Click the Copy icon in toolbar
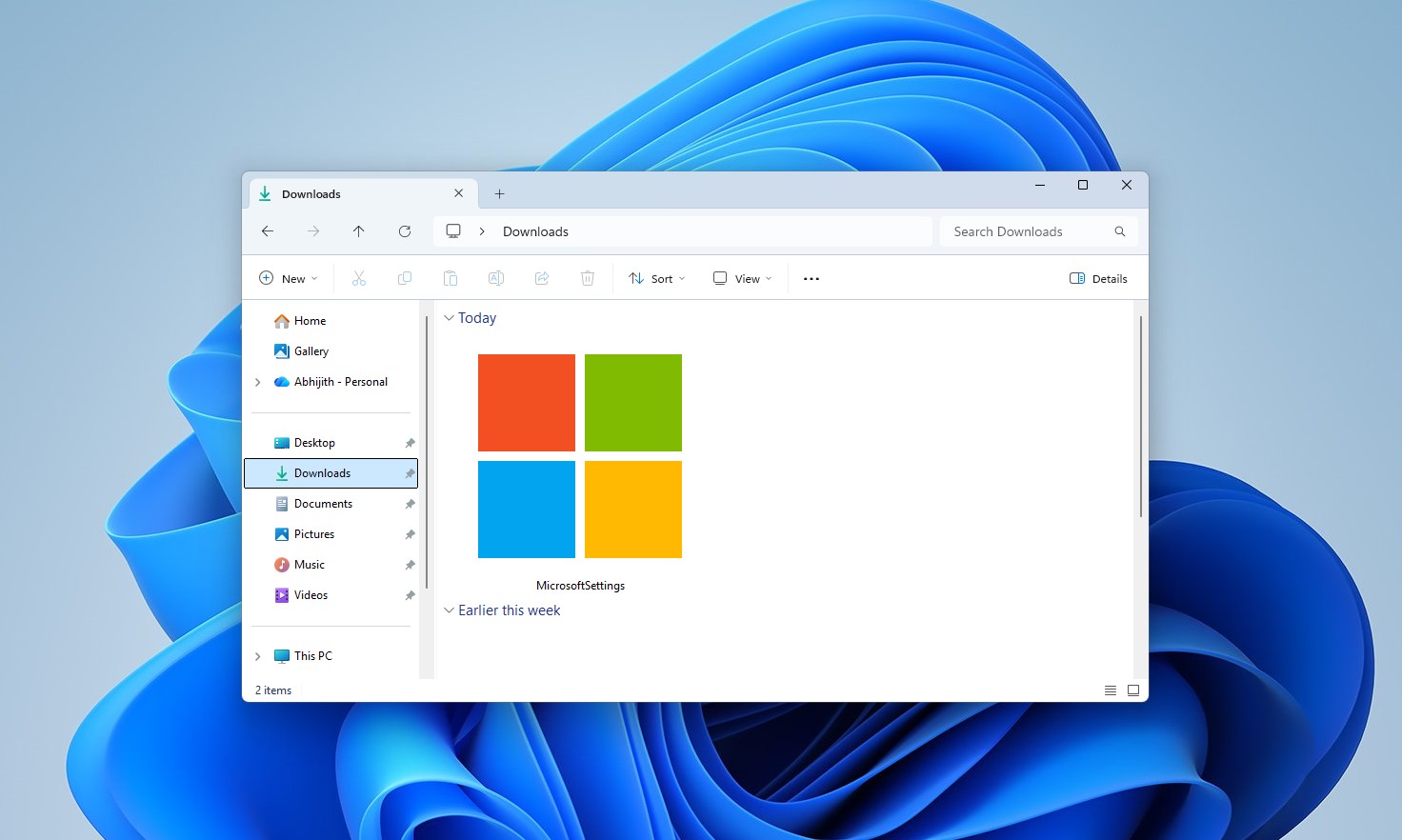The height and width of the screenshot is (840, 1402). tap(405, 278)
